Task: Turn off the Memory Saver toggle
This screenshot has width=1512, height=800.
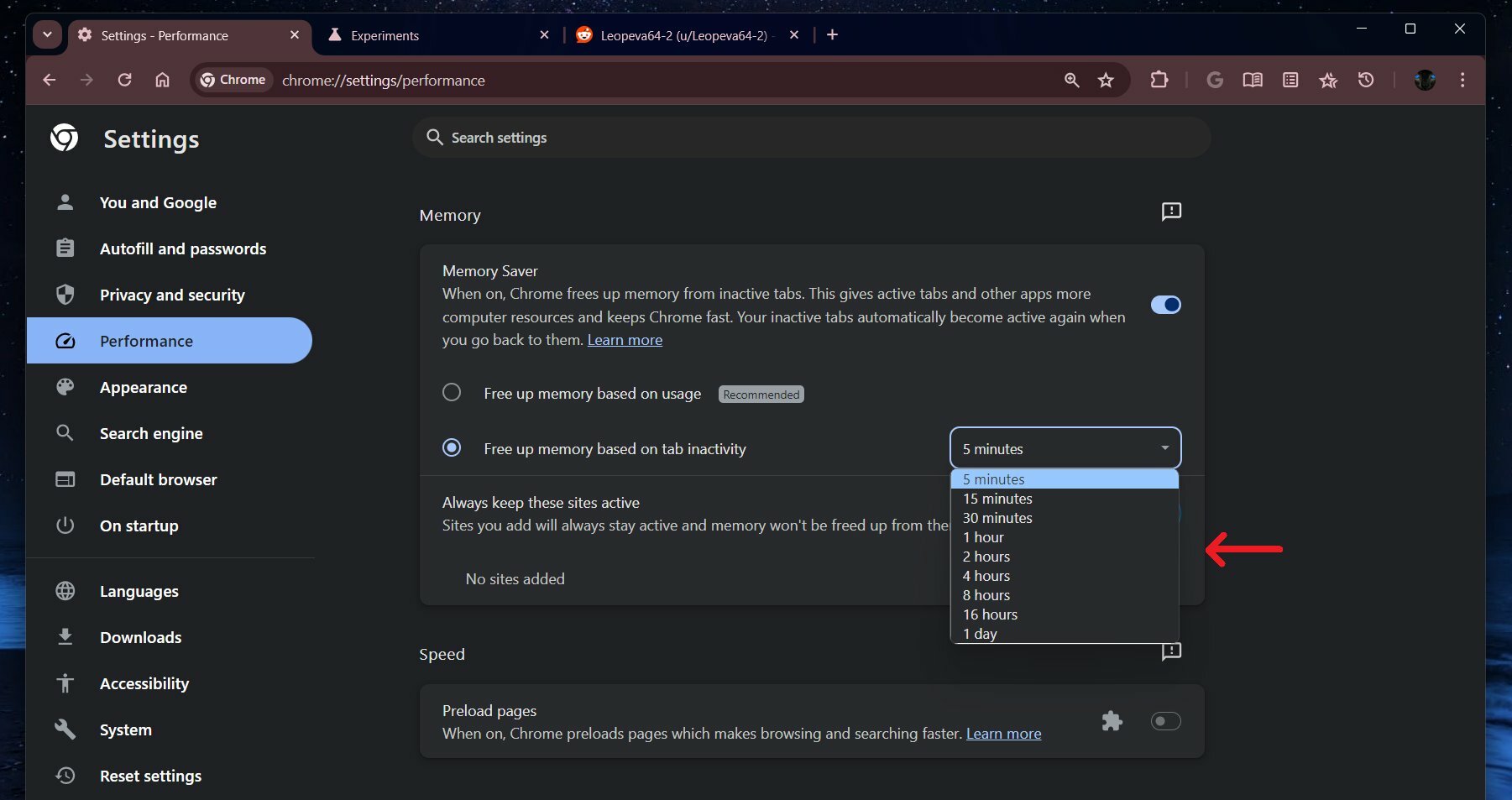Action: click(1165, 305)
